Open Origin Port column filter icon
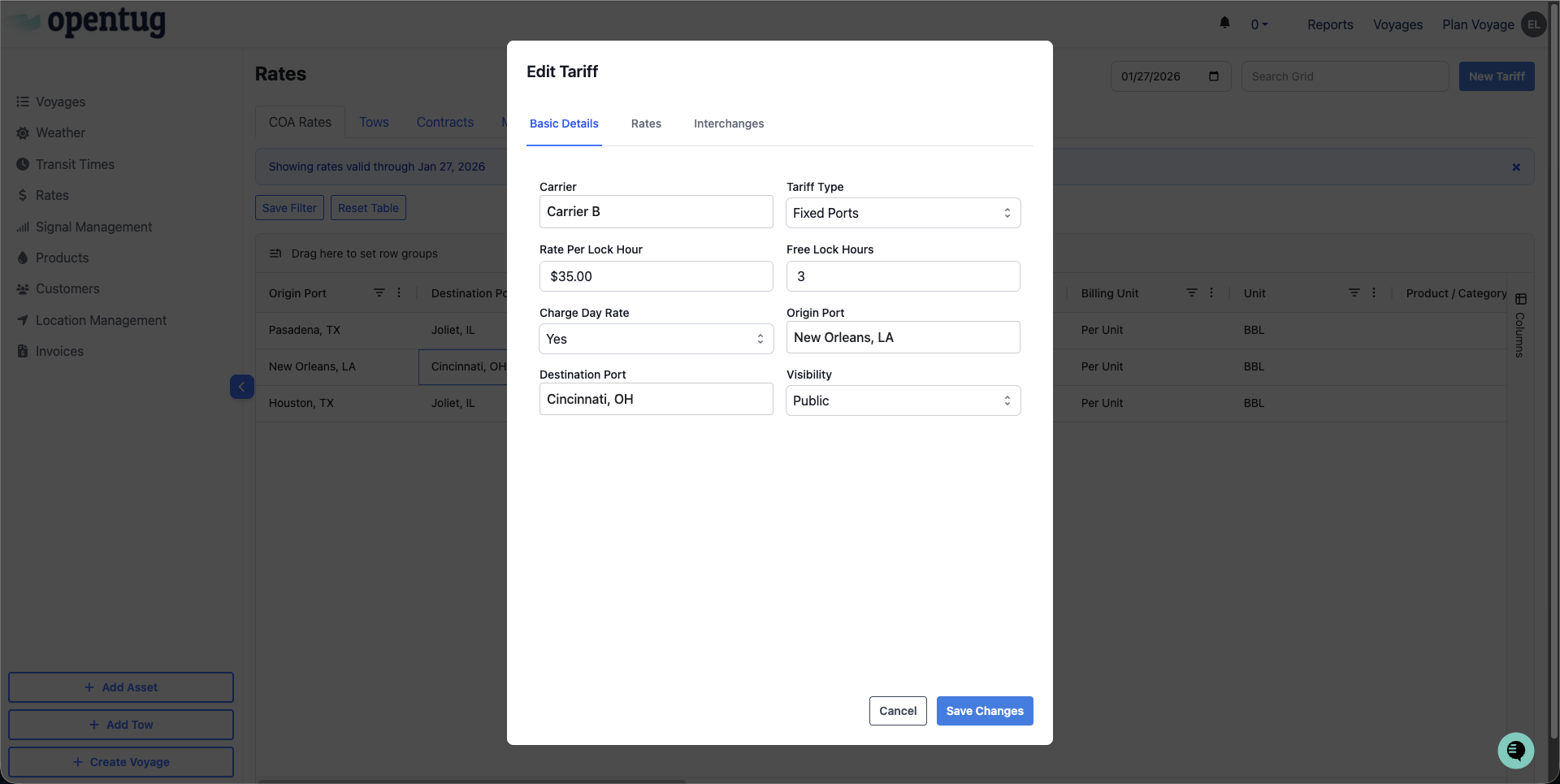The height and width of the screenshot is (784, 1560). click(379, 292)
